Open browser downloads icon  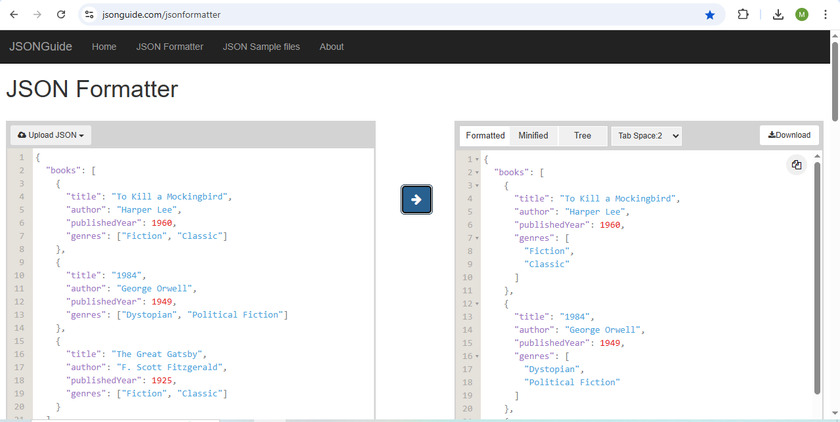(778, 15)
